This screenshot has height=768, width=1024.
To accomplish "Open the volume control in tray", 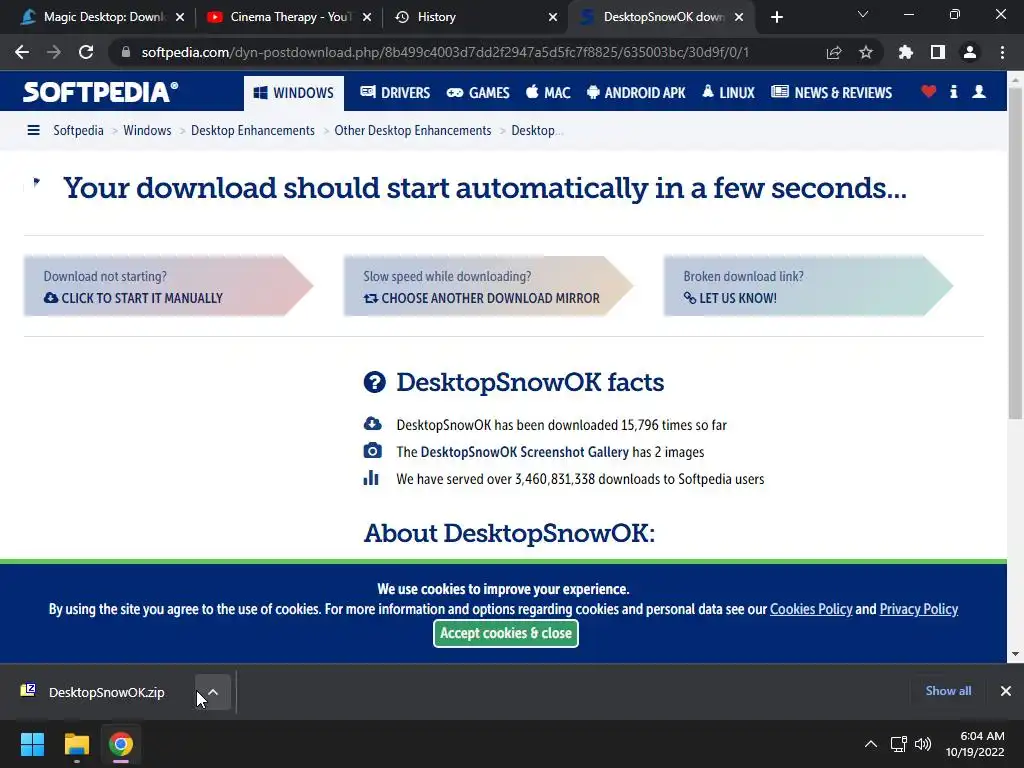I will tap(923, 744).
